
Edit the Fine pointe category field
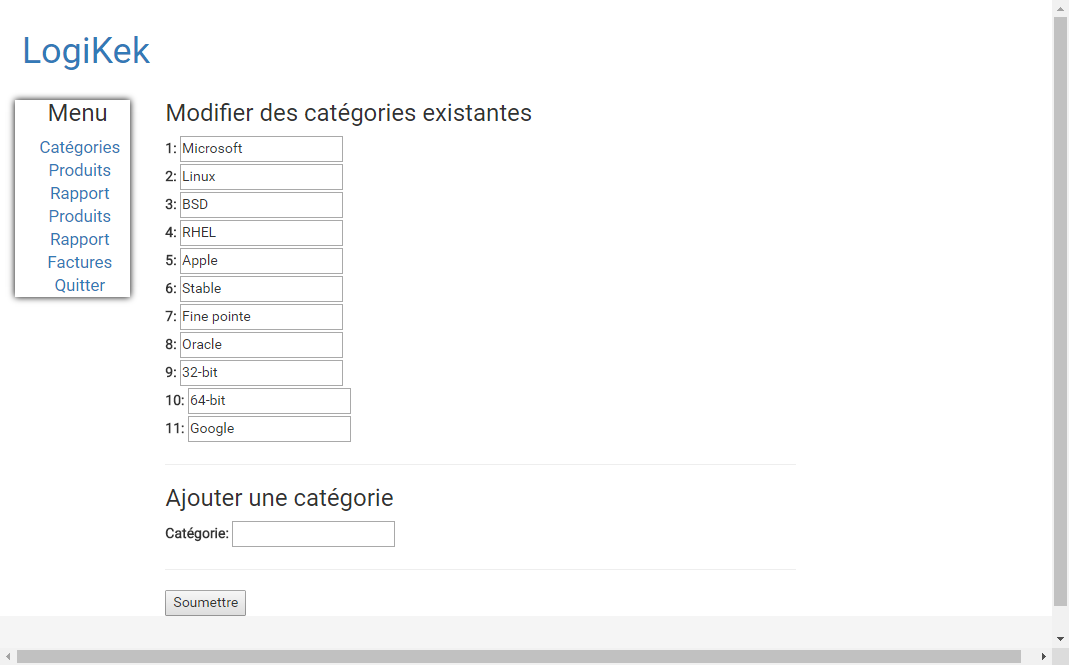(261, 316)
